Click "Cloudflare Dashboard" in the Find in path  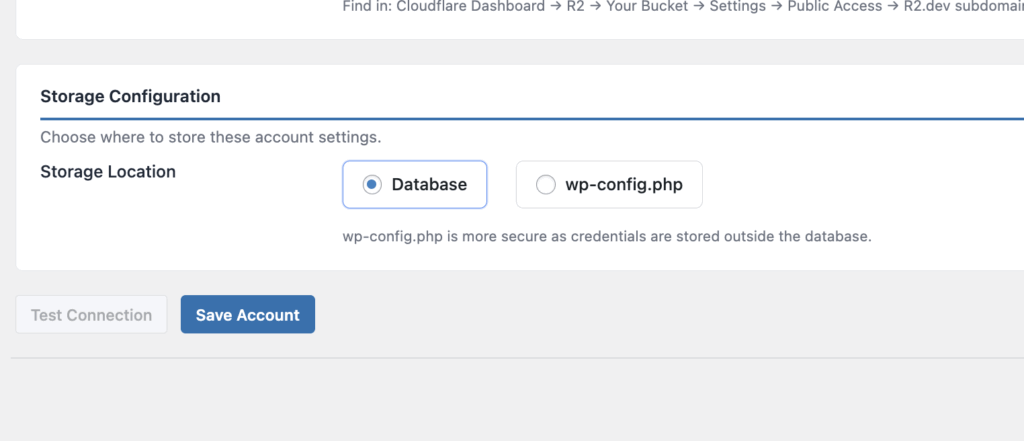(468, 5)
